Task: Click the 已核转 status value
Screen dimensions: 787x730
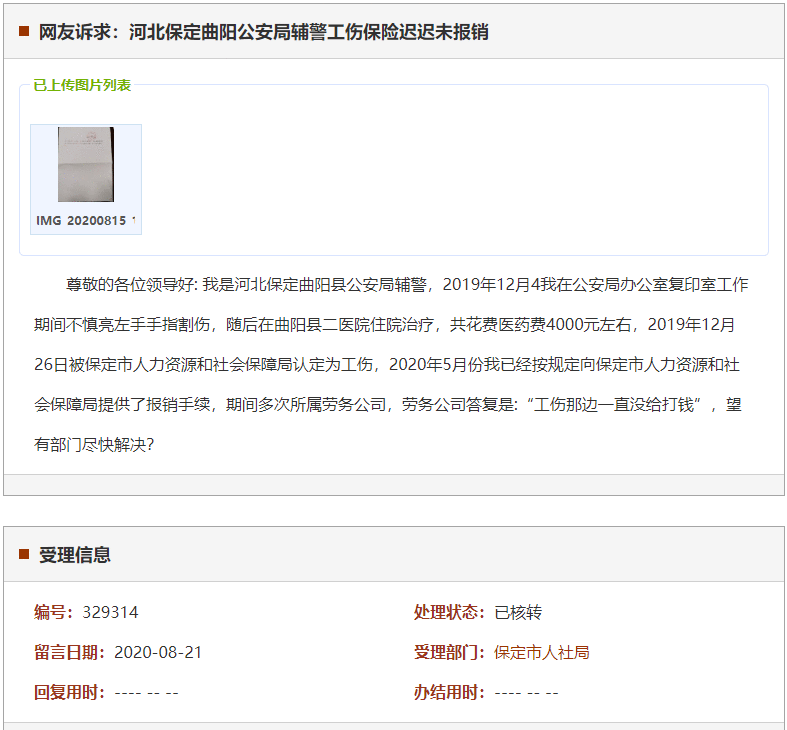Action: tap(518, 612)
